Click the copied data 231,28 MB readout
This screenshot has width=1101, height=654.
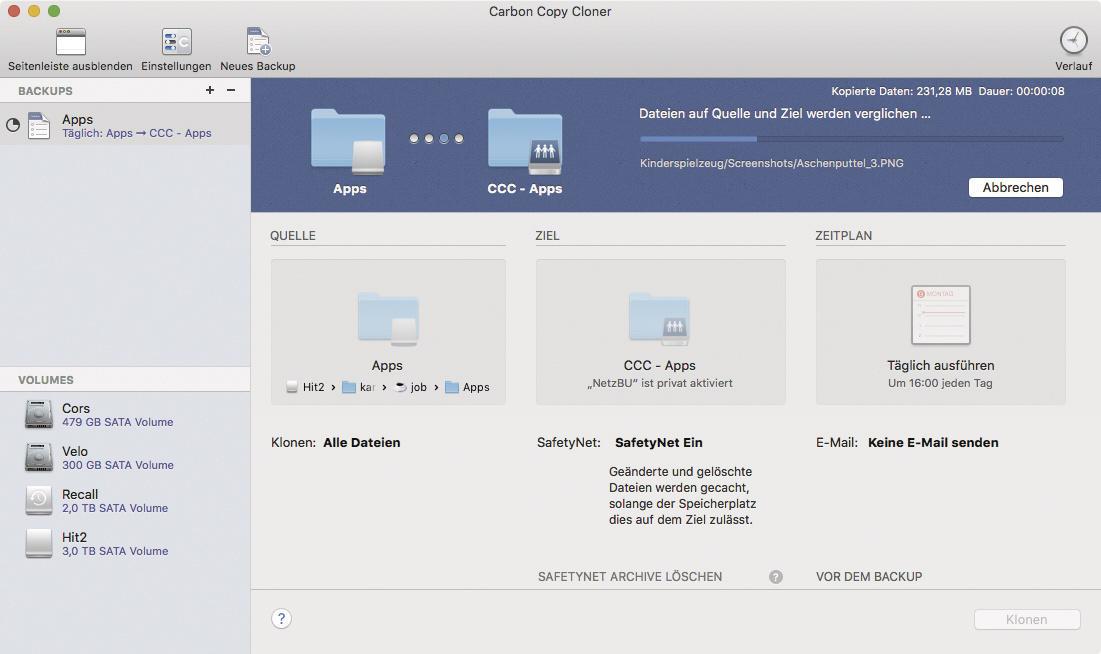tap(902, 91)
